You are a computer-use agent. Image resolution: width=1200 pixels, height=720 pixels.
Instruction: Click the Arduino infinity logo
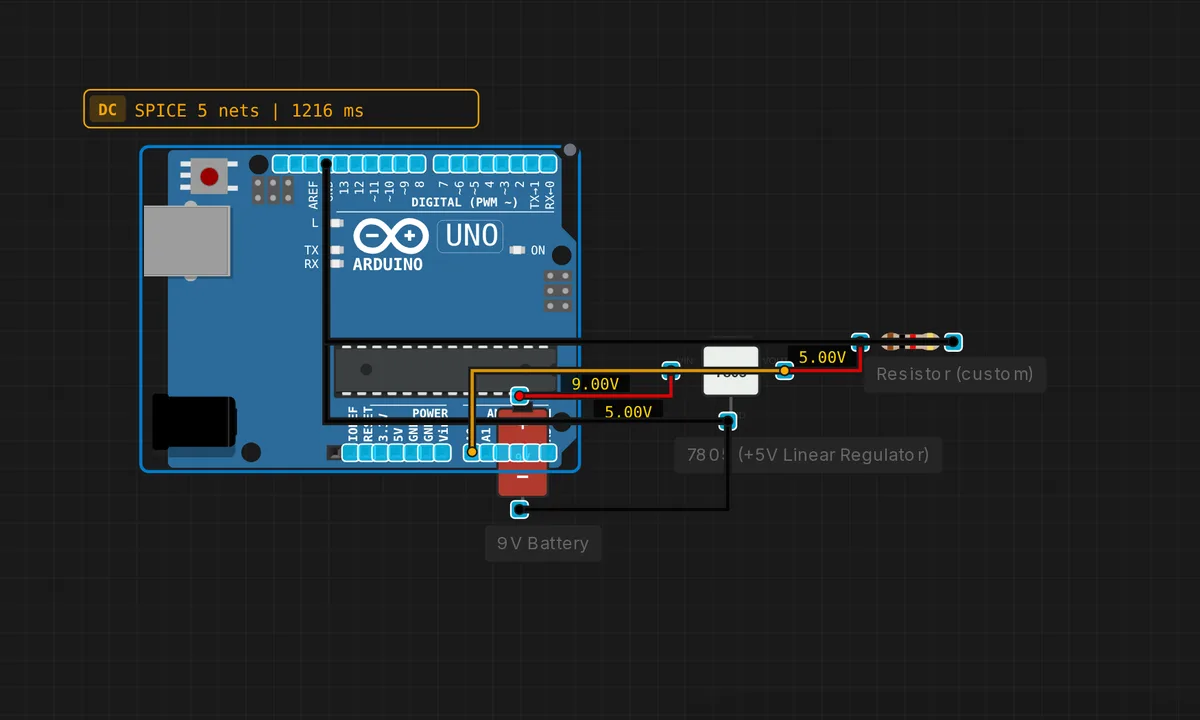[x=389, y=237]
